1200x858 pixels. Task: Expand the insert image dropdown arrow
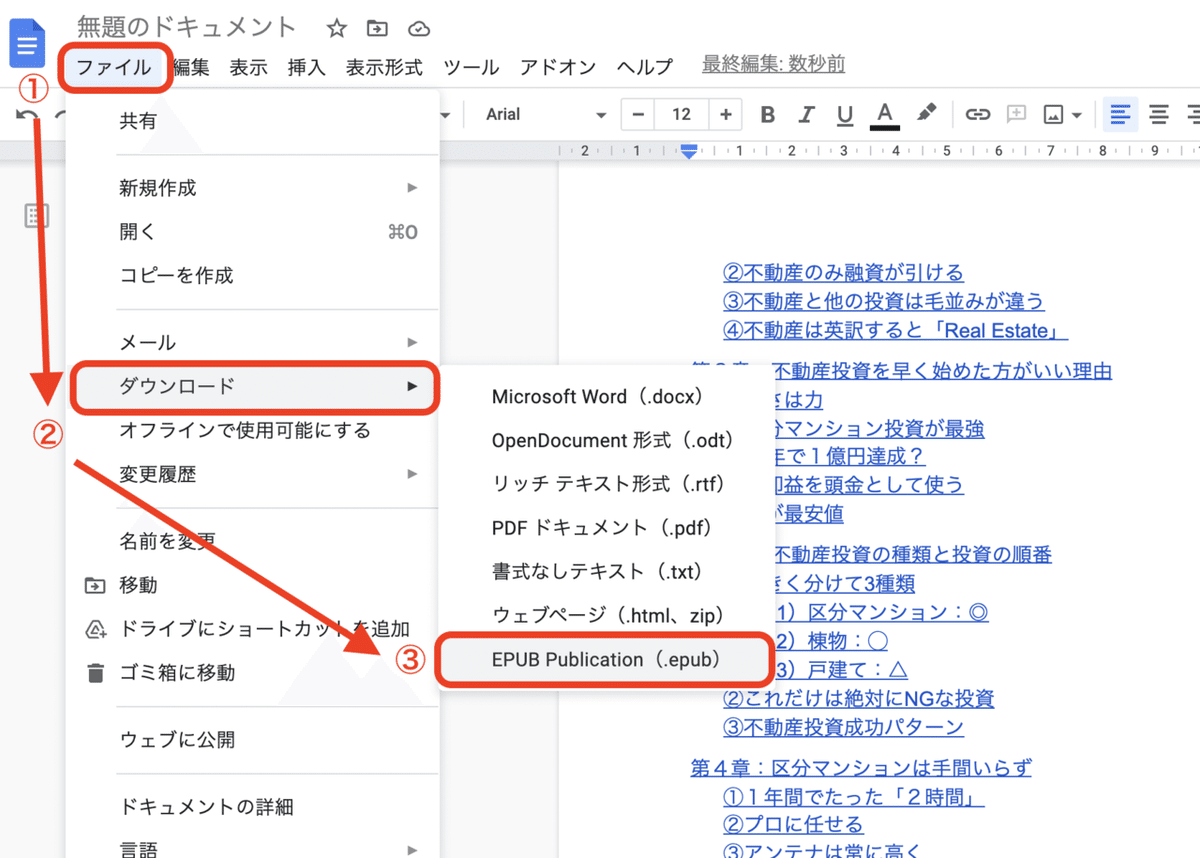pos(1077,116)
